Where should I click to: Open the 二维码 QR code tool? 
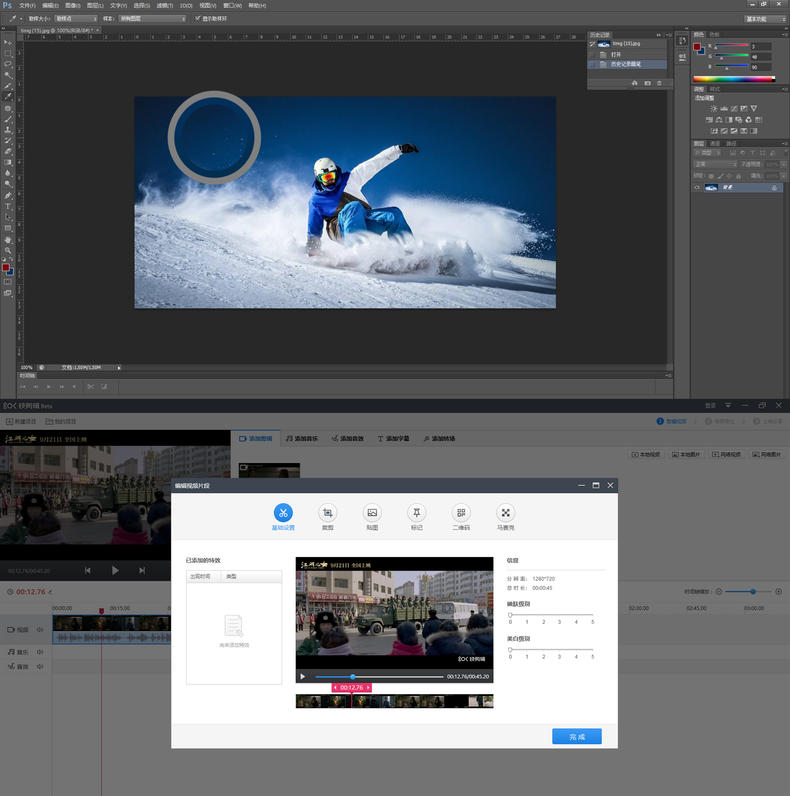[461, 512]
